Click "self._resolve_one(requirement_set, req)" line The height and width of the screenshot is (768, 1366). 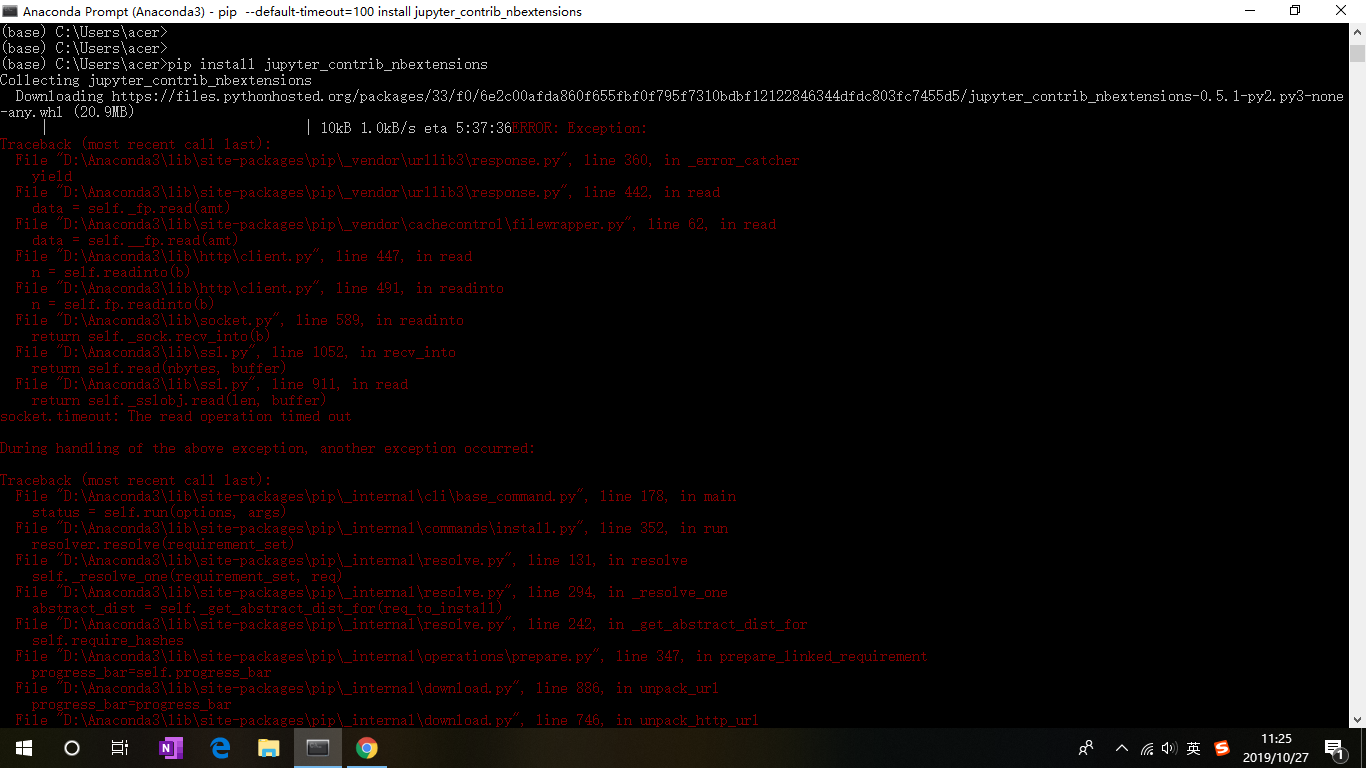coord(187,576)
